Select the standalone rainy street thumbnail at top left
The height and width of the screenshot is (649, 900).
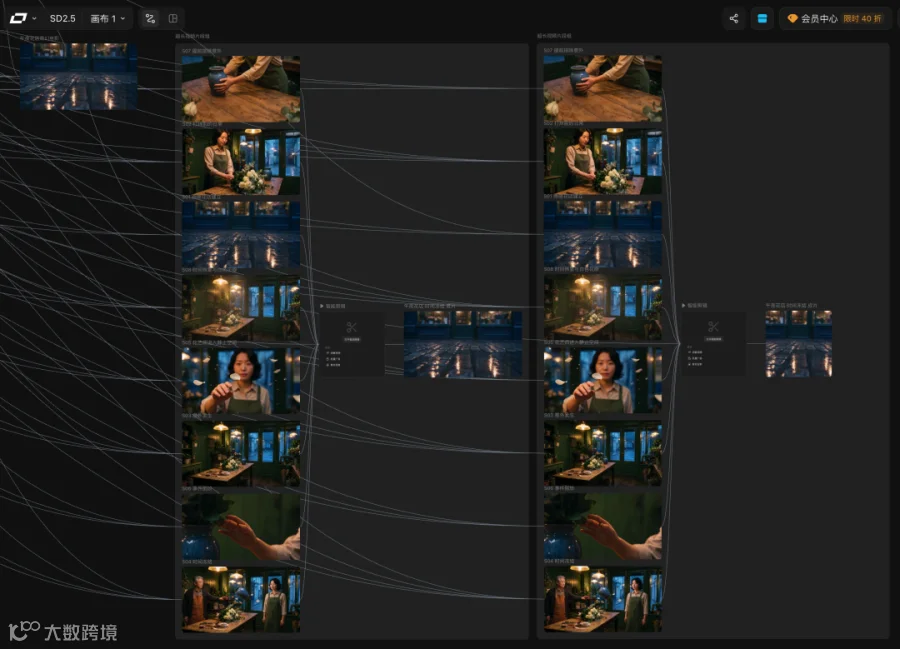pyautogui.click(x=79, y=76)
